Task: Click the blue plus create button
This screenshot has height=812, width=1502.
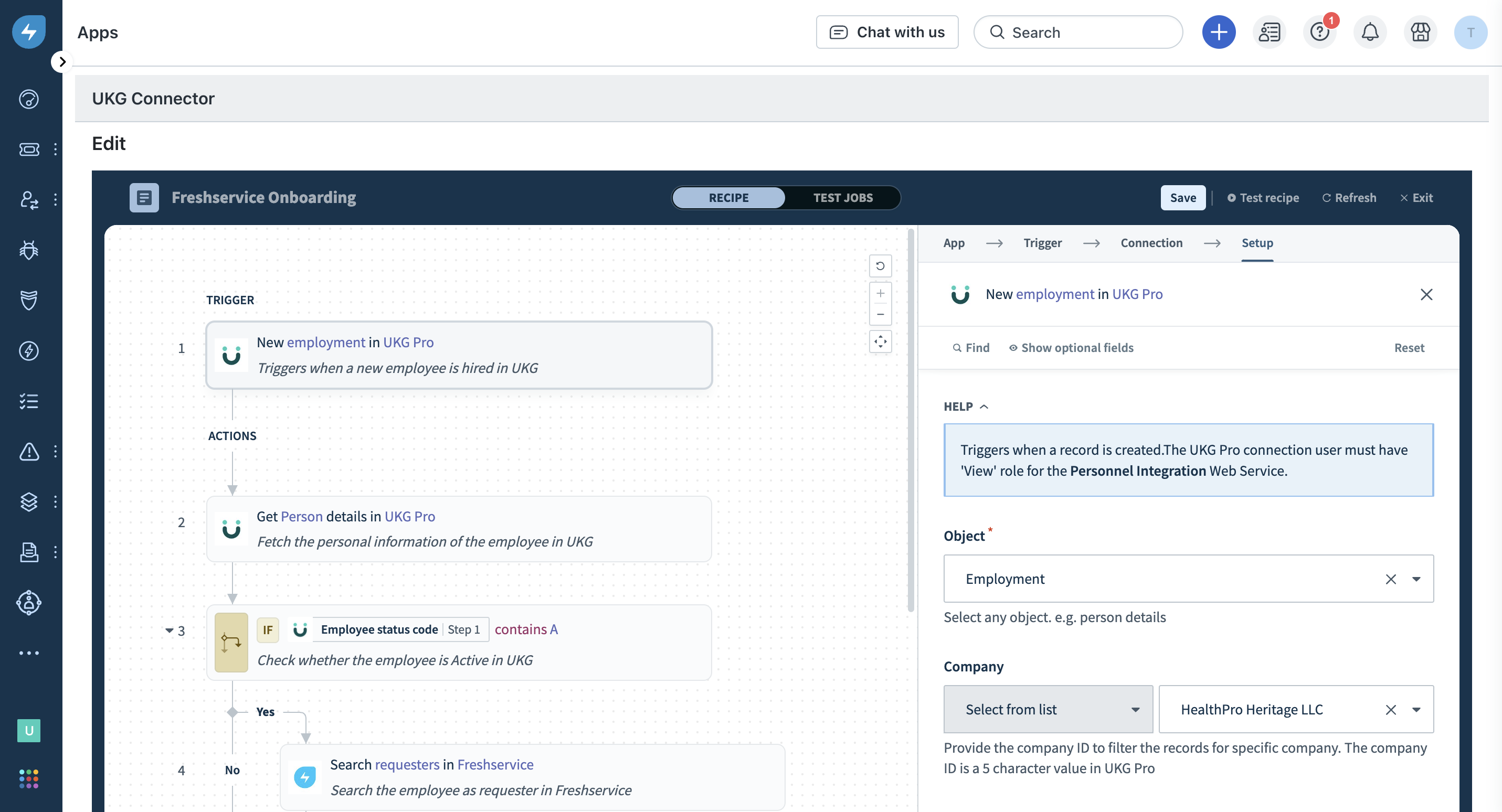Action: (x=1218, y=32)
